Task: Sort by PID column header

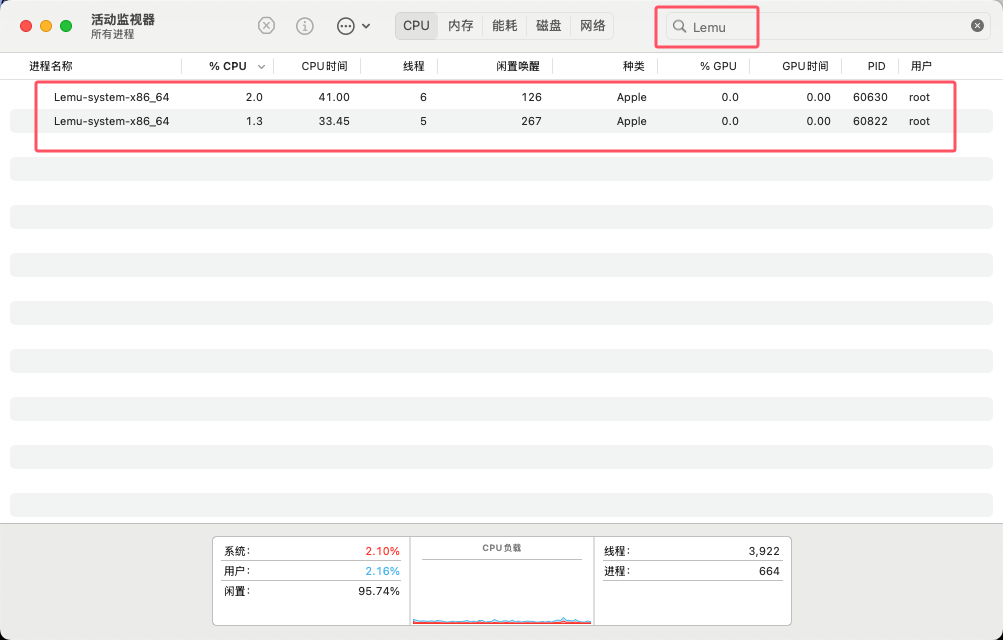Action: click(876, 66)
